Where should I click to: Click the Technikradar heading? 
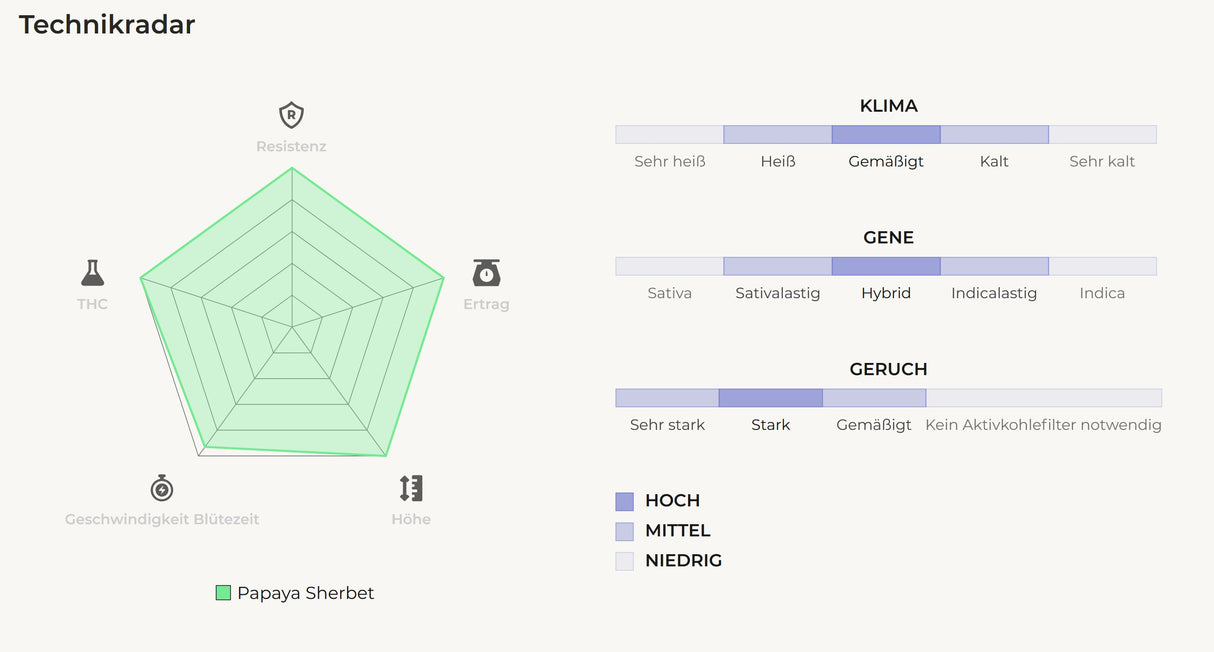(x=107, y=25)
